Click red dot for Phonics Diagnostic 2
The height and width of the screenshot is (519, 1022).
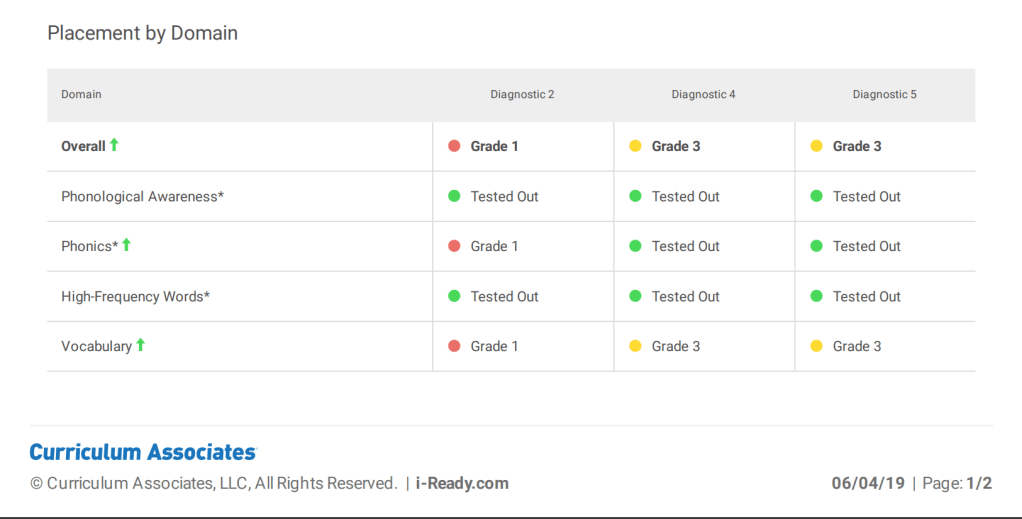click(454, 246)
